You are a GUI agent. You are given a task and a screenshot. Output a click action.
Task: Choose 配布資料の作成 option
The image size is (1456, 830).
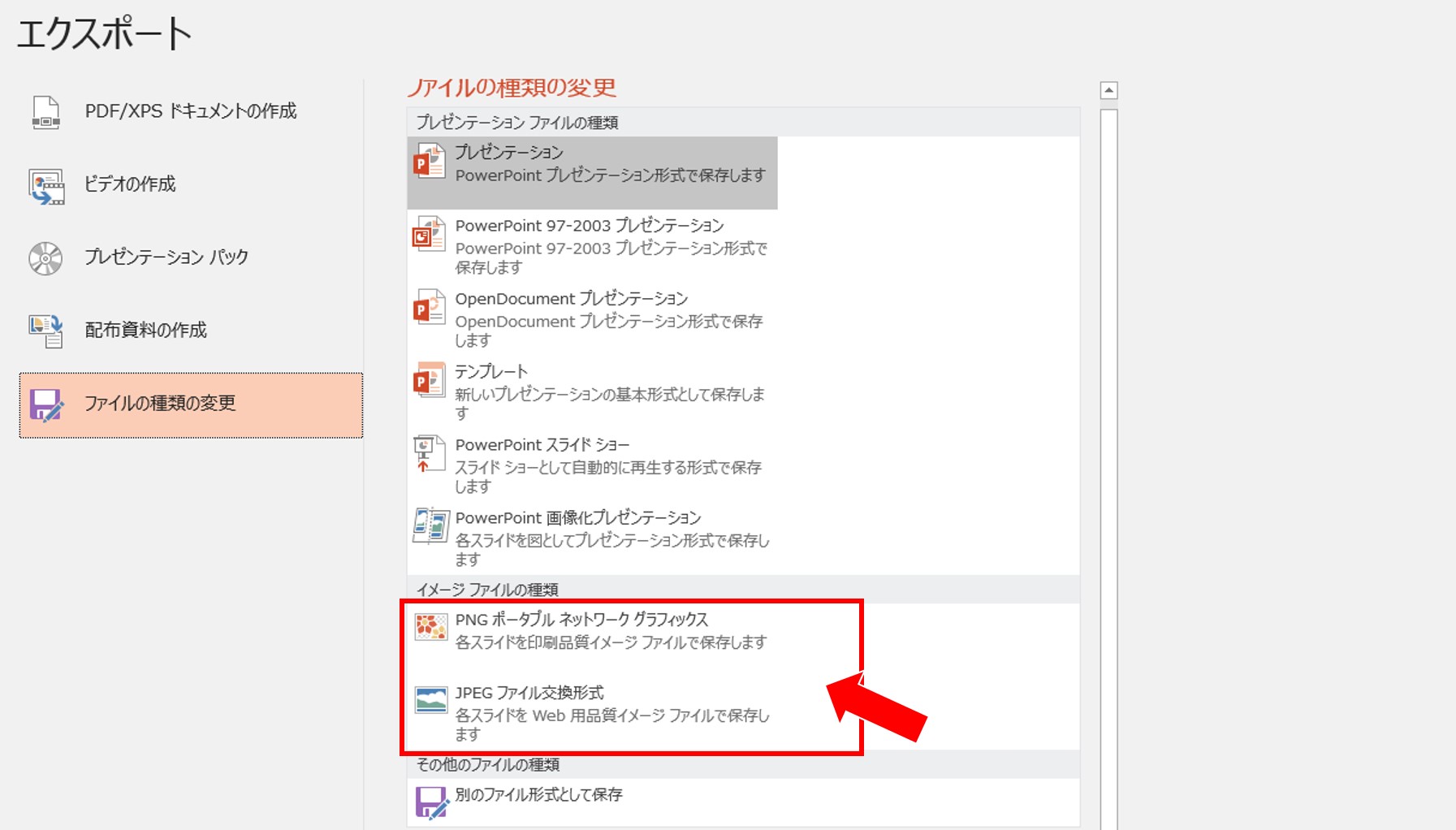click(191, 331)
